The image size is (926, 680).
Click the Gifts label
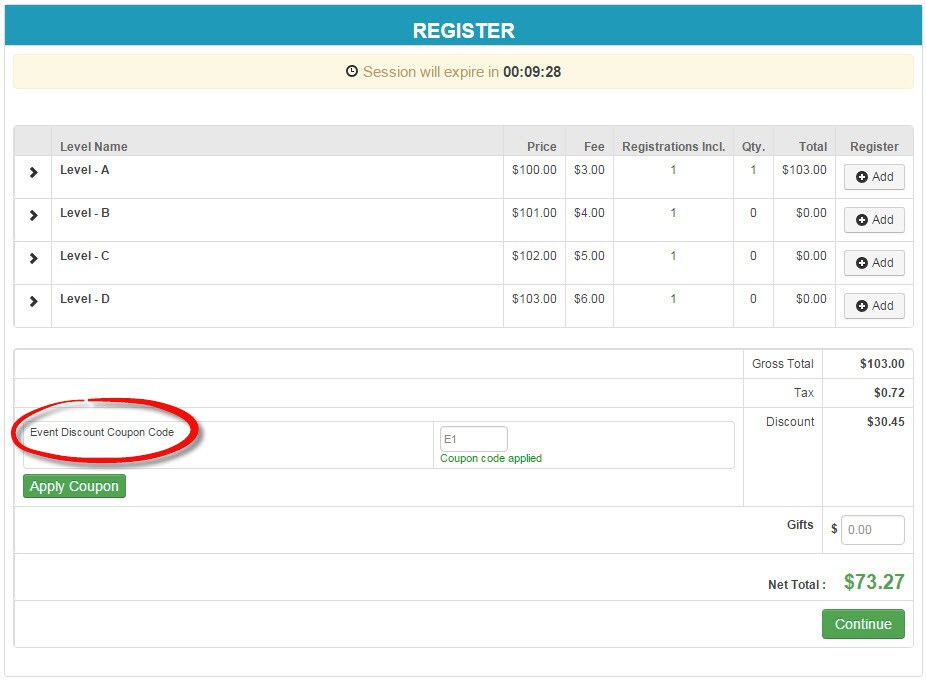click(800, 525)
